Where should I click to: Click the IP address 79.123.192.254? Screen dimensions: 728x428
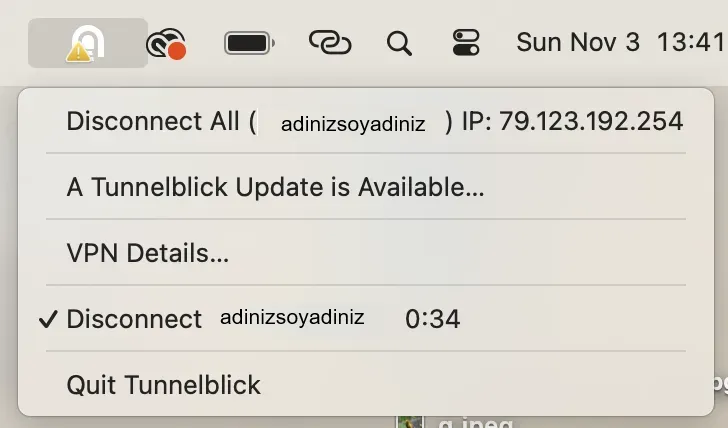(591, 121)
